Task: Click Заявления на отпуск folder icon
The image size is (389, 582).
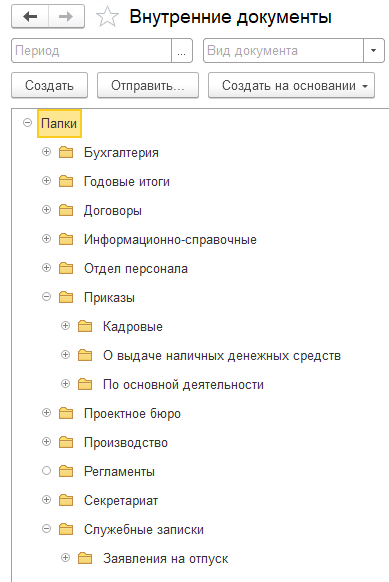Action: pos(85,558)
